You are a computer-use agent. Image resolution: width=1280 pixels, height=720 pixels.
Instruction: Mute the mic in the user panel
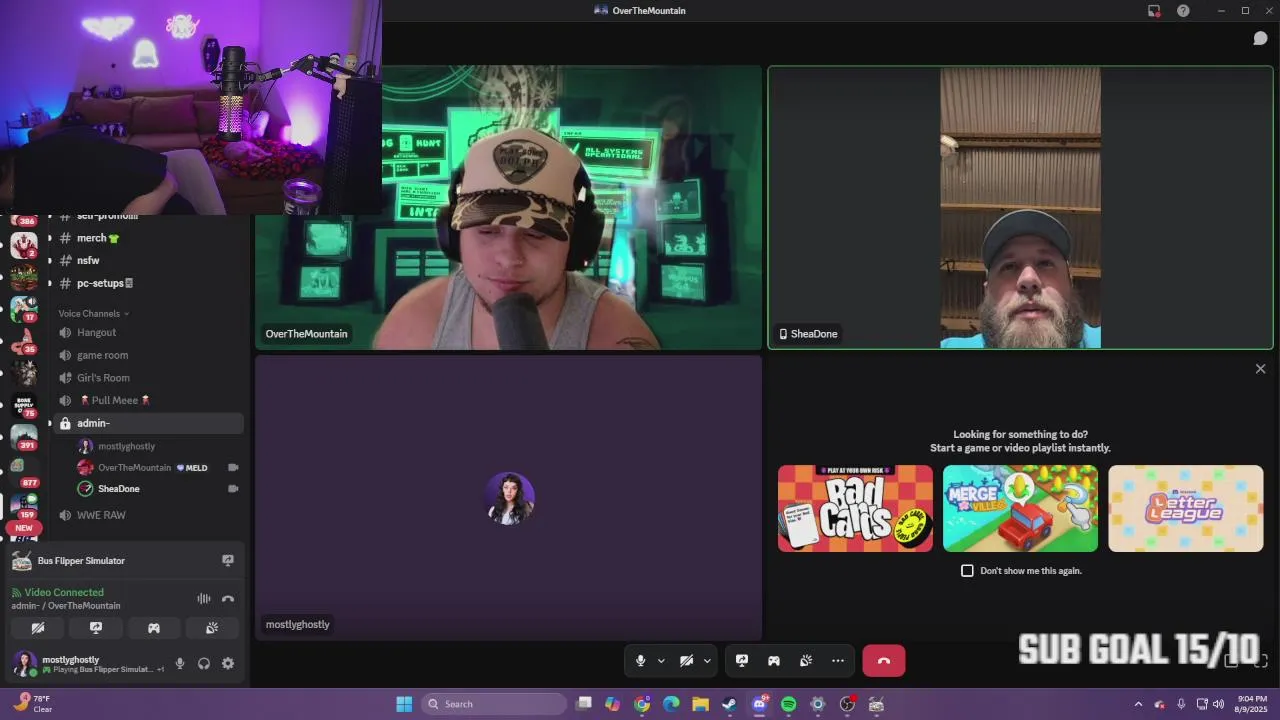click(180, 663)
